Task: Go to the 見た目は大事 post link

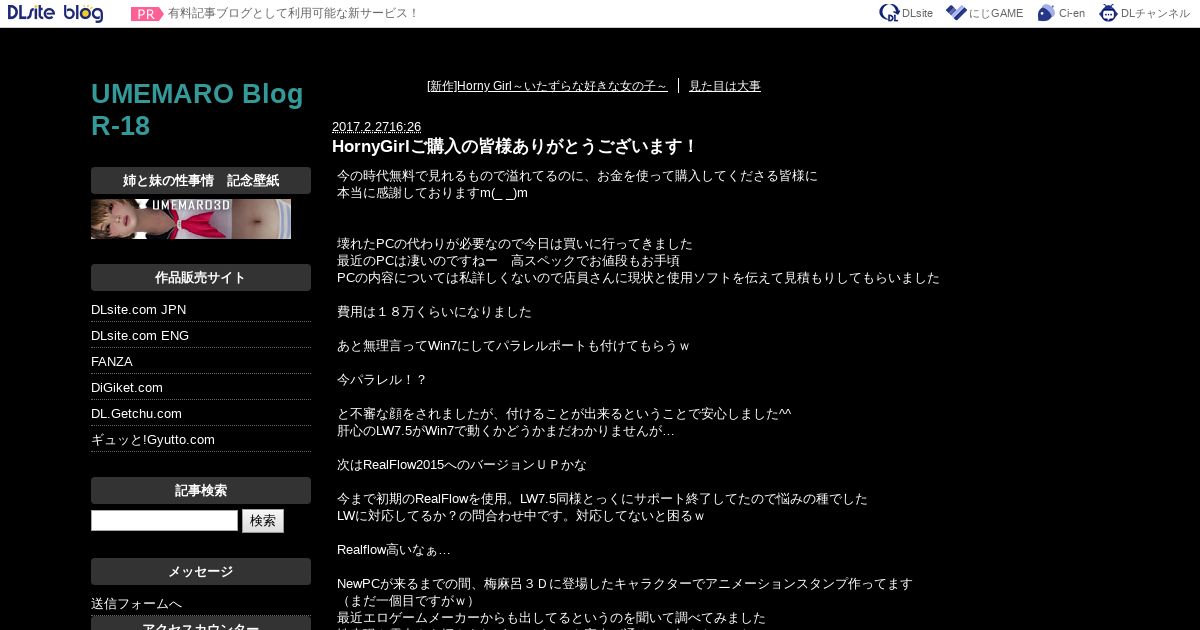Action: (725, 86)
